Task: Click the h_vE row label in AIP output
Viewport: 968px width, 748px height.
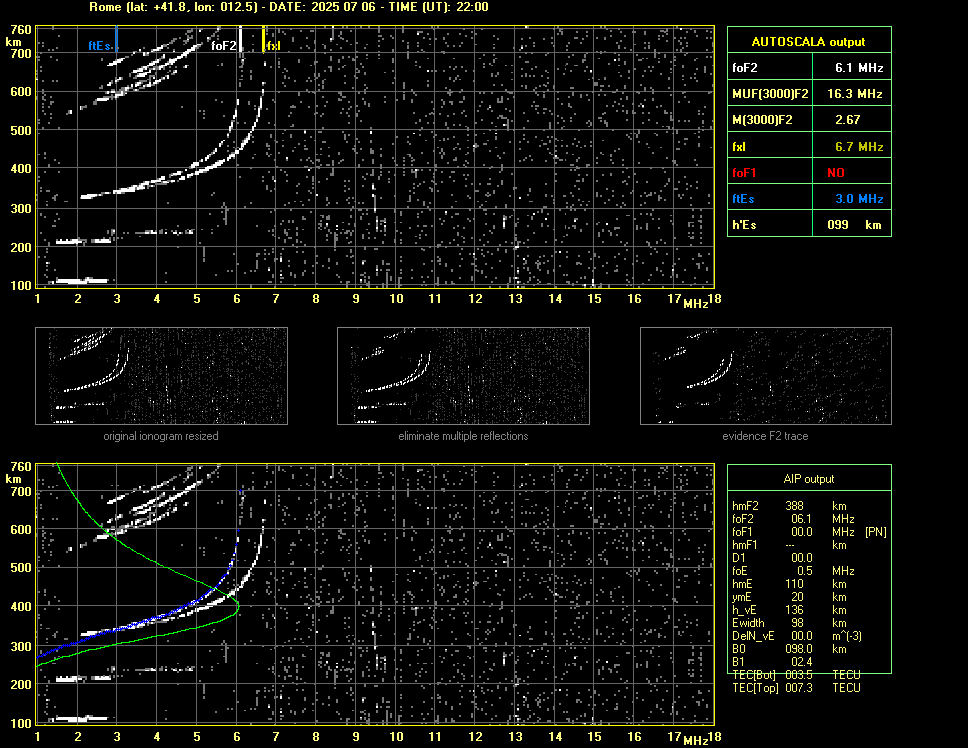Action: 744,610
